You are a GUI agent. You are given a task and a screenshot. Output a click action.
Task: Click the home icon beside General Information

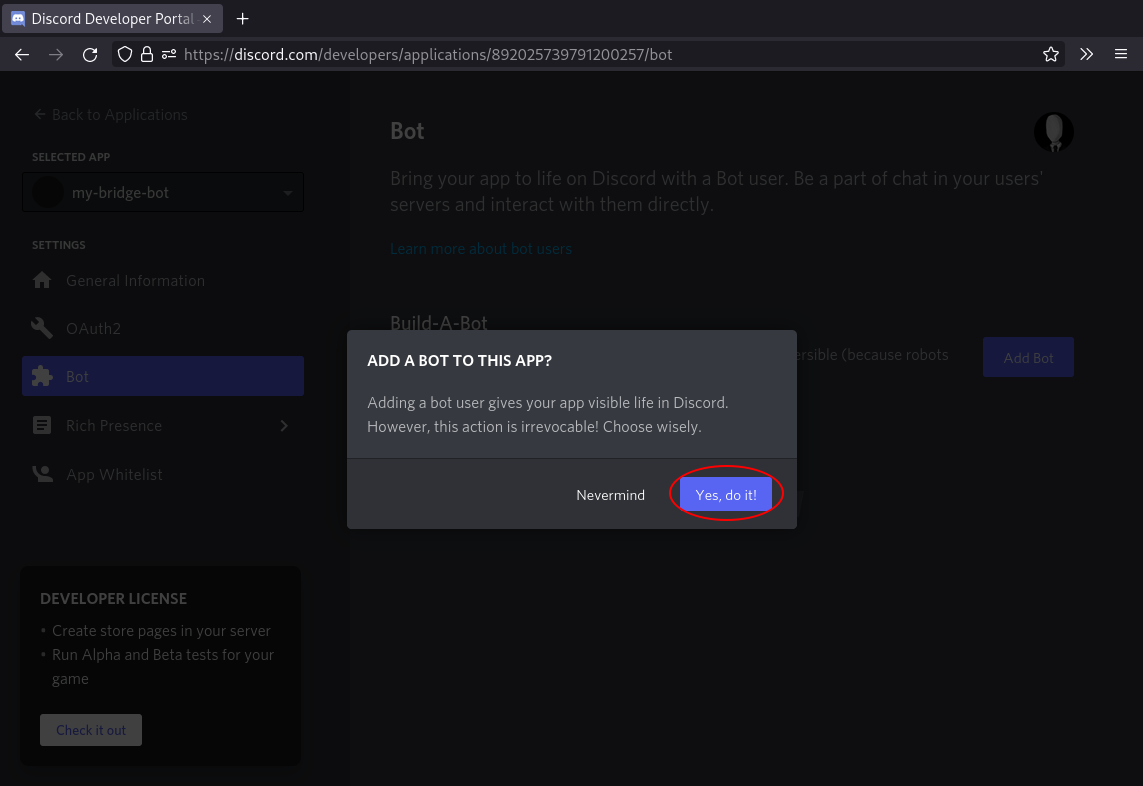(42, 280)
